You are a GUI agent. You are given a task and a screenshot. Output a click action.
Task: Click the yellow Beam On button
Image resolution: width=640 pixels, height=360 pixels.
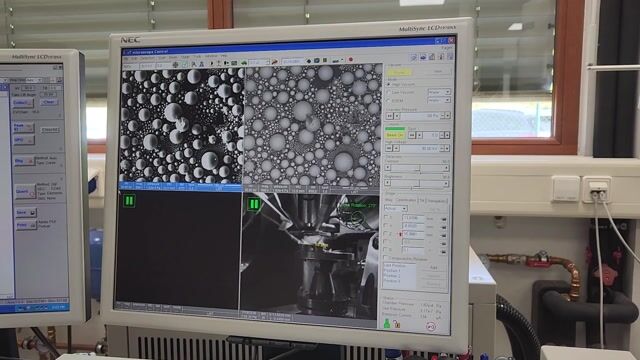coord(395,135)
